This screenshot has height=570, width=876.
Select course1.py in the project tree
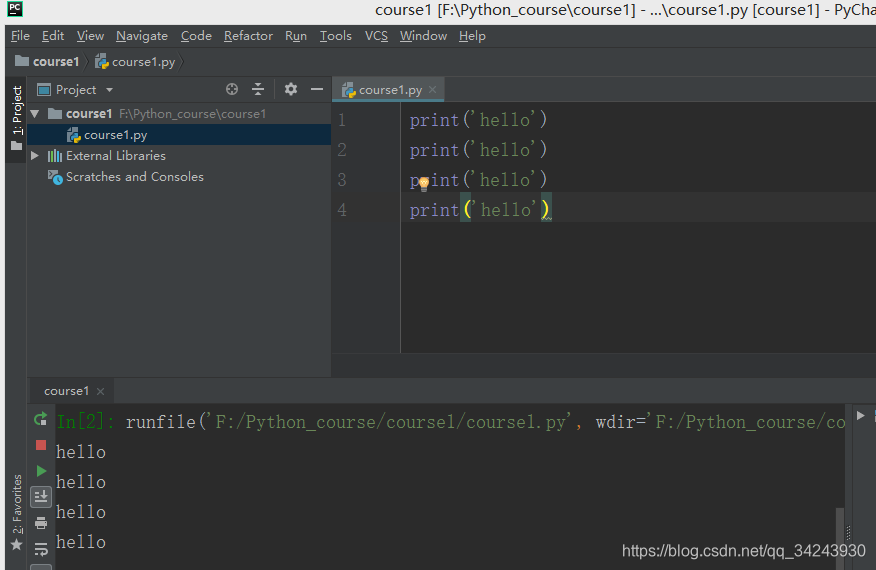click(x=179, y=135)
